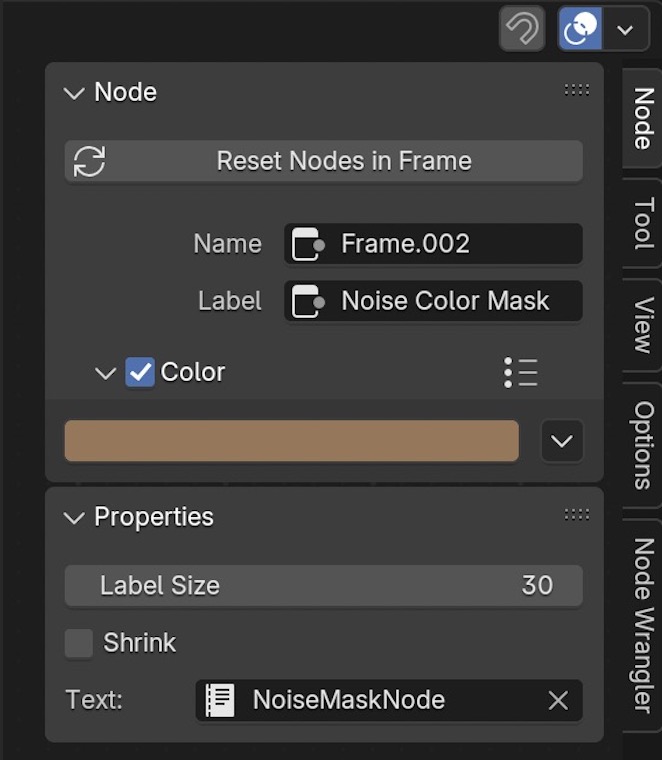662x760 pixels.
Task: Disable the Color checkbox
Action: 140,372
